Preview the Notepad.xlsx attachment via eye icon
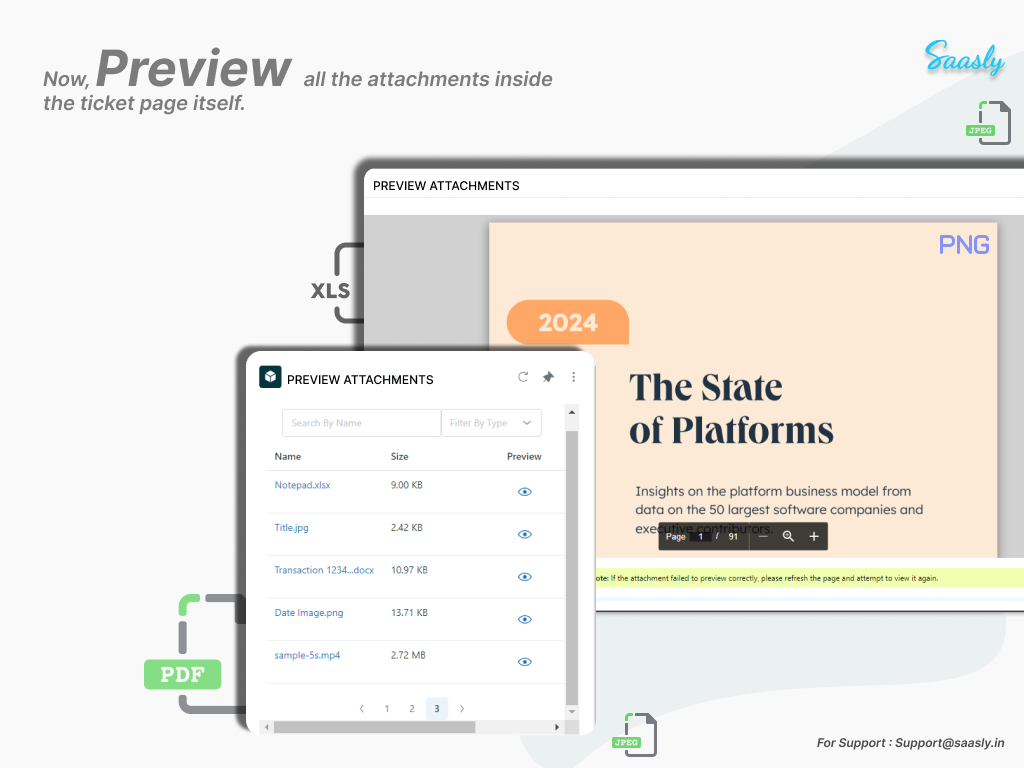Image resolution: width=1024 pixels, height=768 pixels. coord(524,492)
